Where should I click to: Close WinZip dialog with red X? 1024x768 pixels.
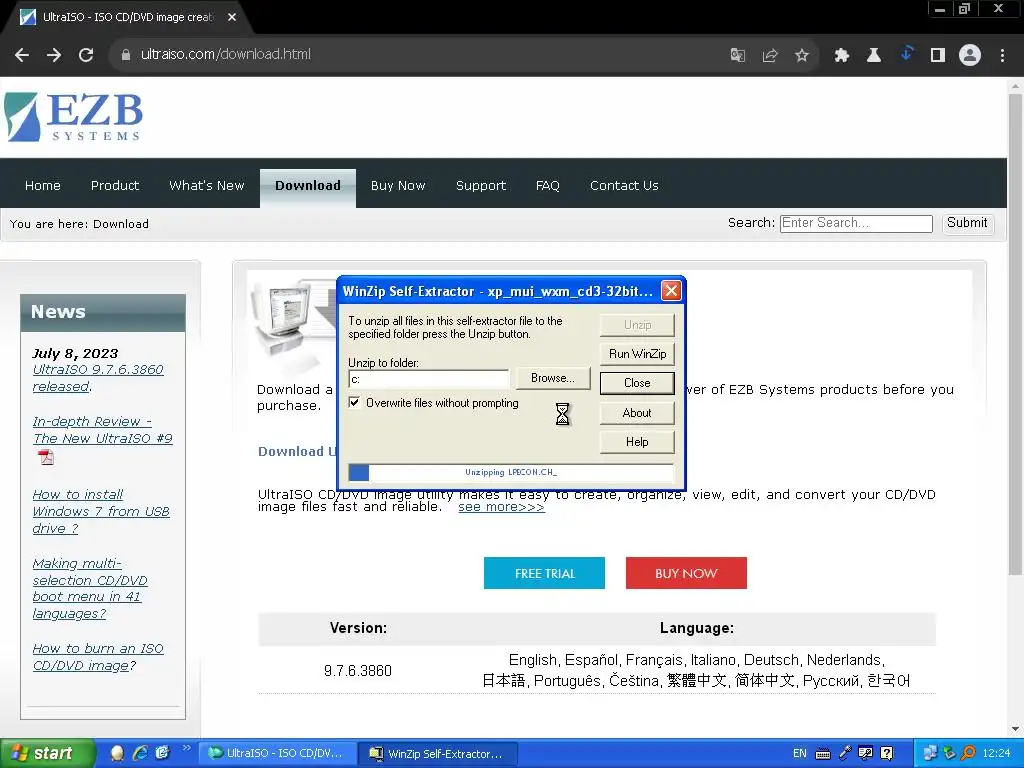[671, 291]
